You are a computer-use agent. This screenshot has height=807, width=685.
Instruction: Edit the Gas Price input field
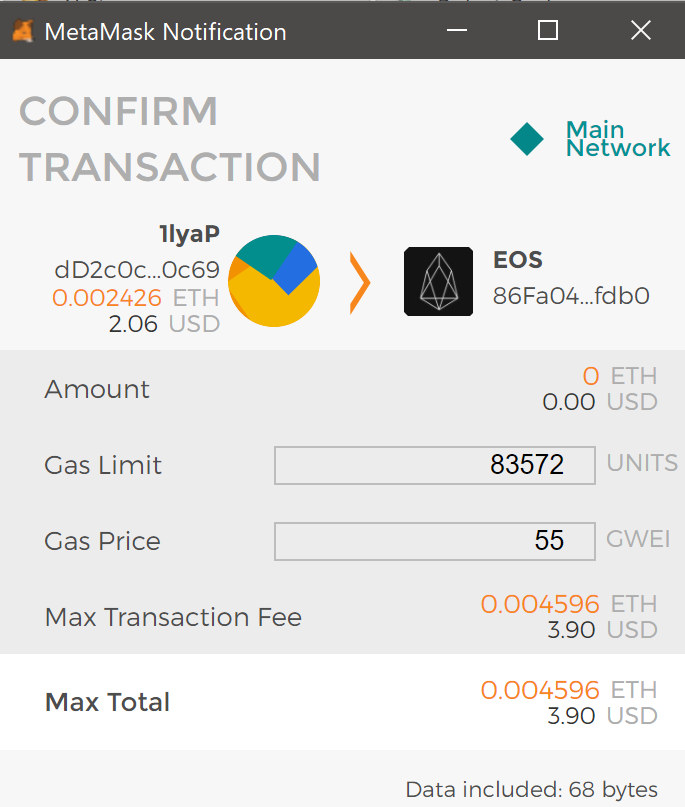tap(435, 541)
